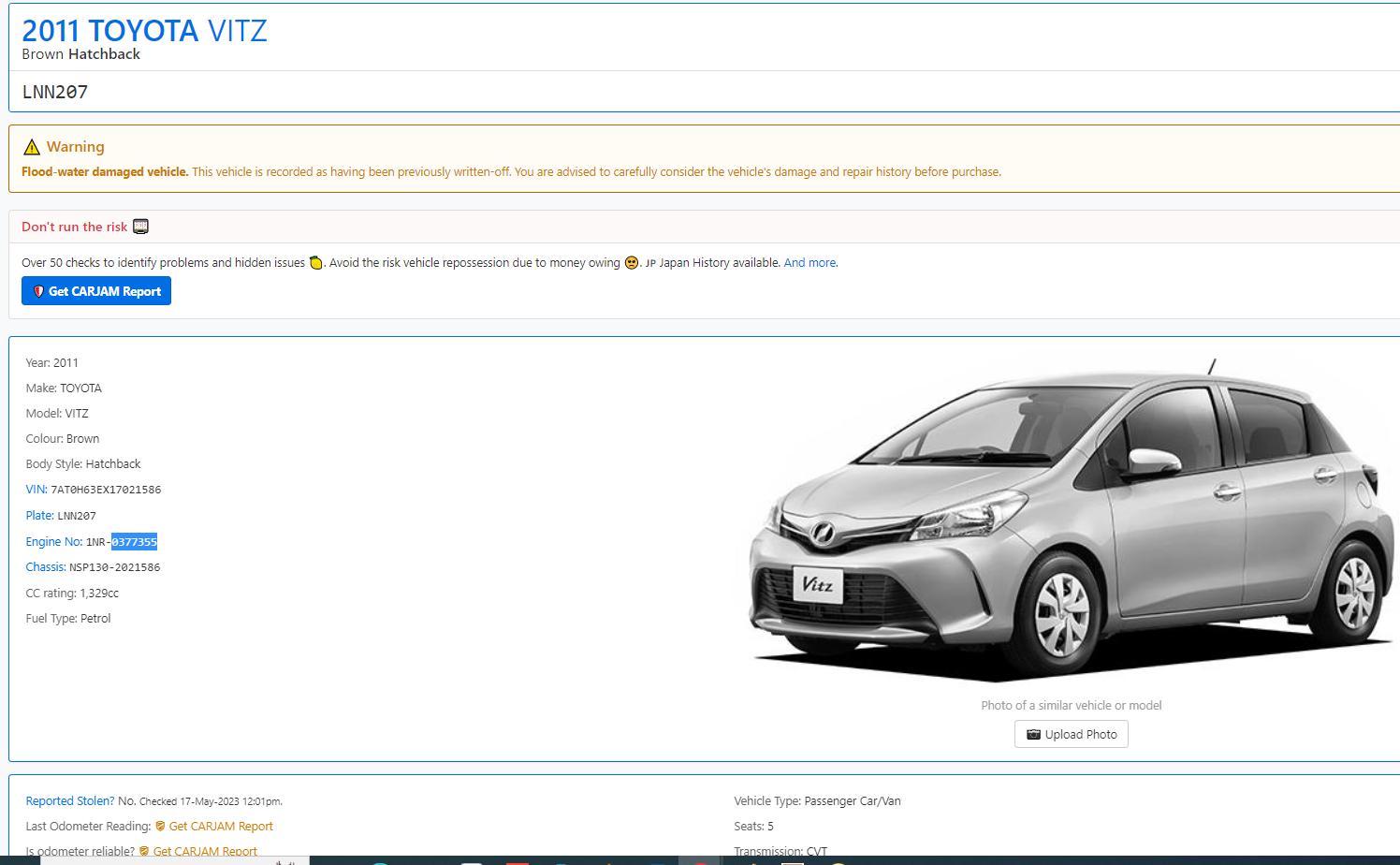Image resolution: width=1400 pixels, height=865 pixels.
Task: Click the camera icon in Upload Photo
Action: tap(1033, 735)
